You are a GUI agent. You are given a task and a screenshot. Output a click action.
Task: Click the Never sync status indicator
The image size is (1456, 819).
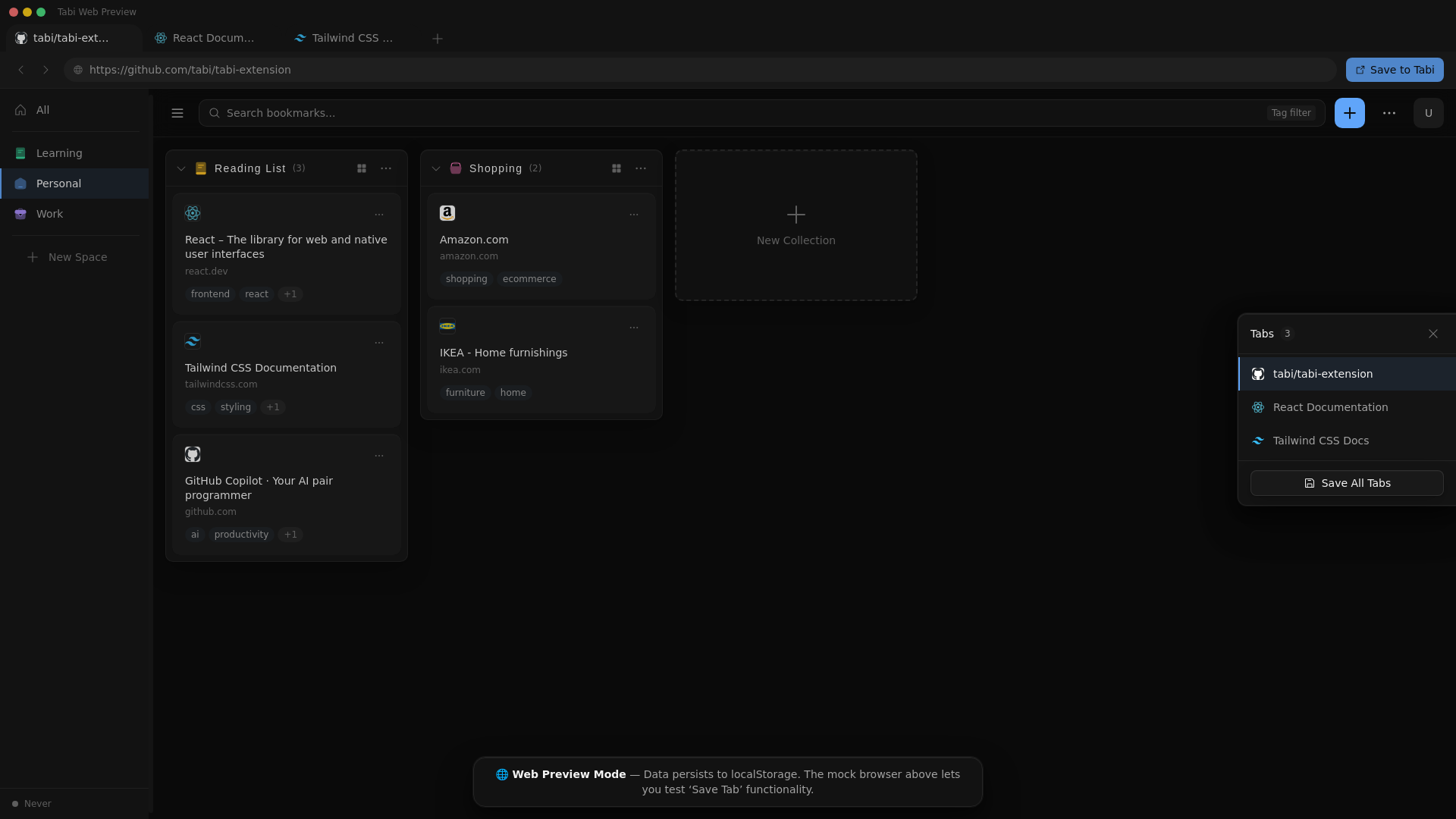32,804
